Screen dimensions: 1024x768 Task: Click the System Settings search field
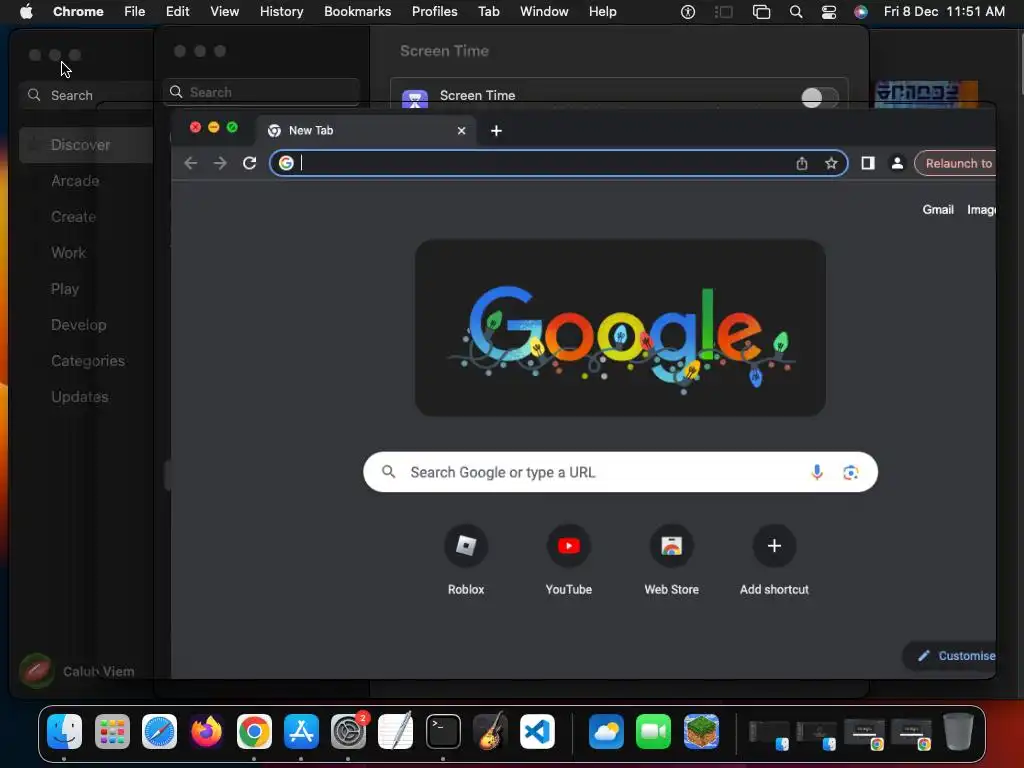click(x=261, y=92)
